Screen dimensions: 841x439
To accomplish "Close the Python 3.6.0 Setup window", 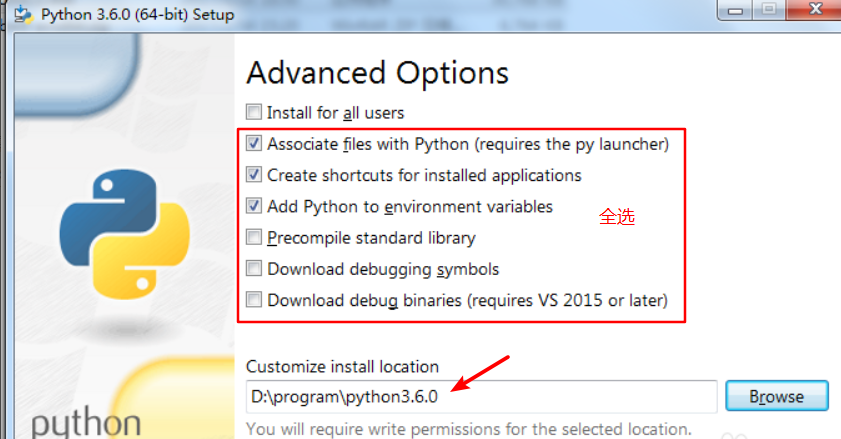I will pos(815,10).
